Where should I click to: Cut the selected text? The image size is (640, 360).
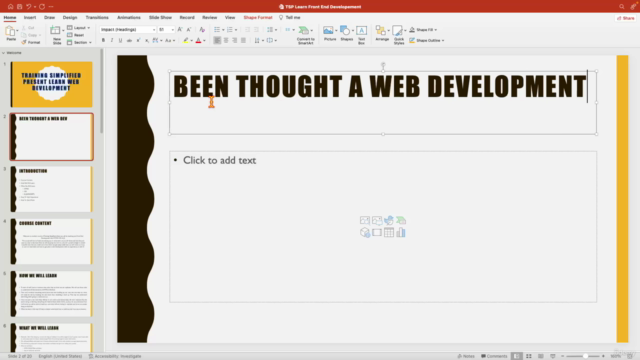[28, 28]
